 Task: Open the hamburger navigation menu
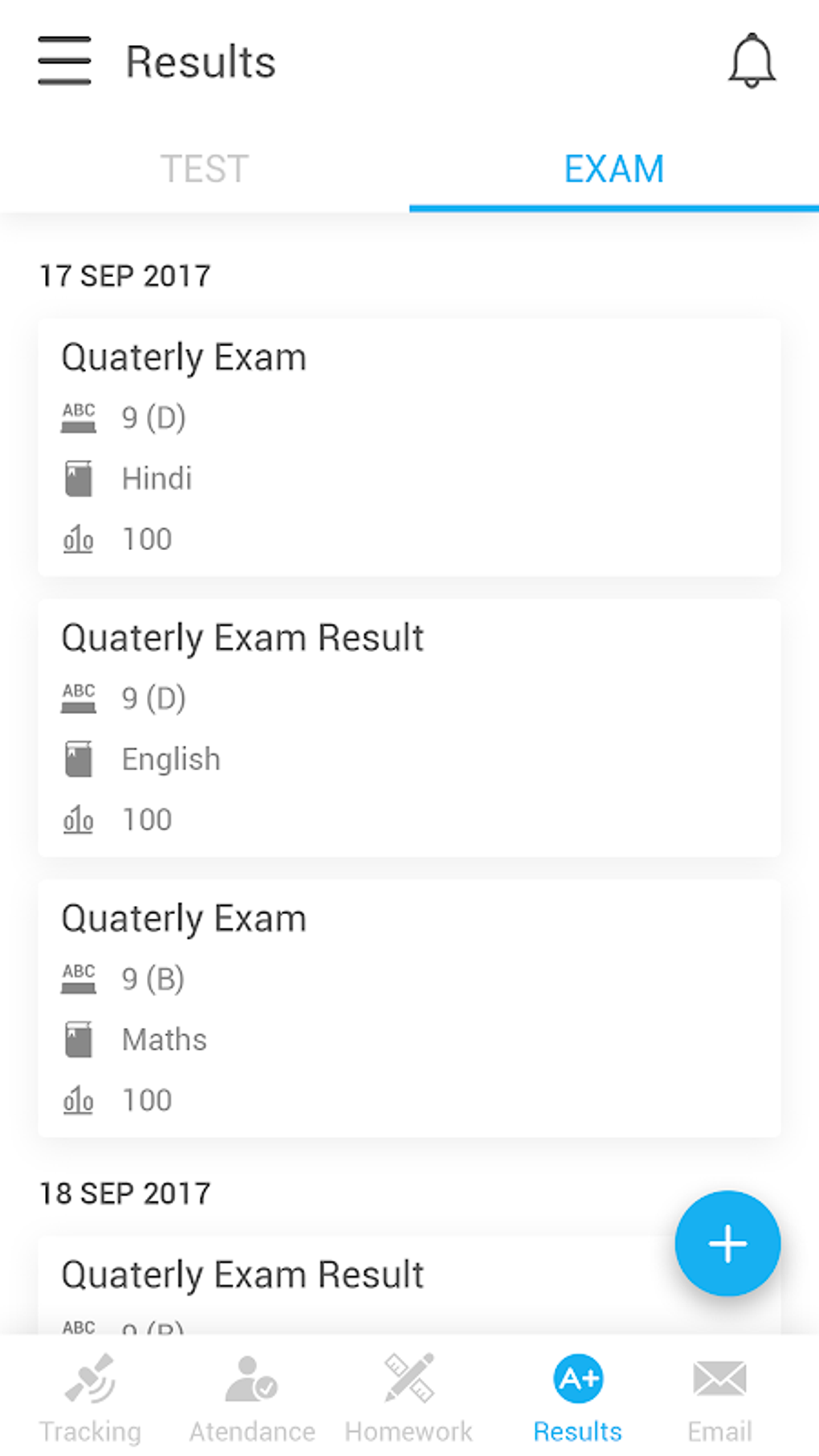click(64, 61)
